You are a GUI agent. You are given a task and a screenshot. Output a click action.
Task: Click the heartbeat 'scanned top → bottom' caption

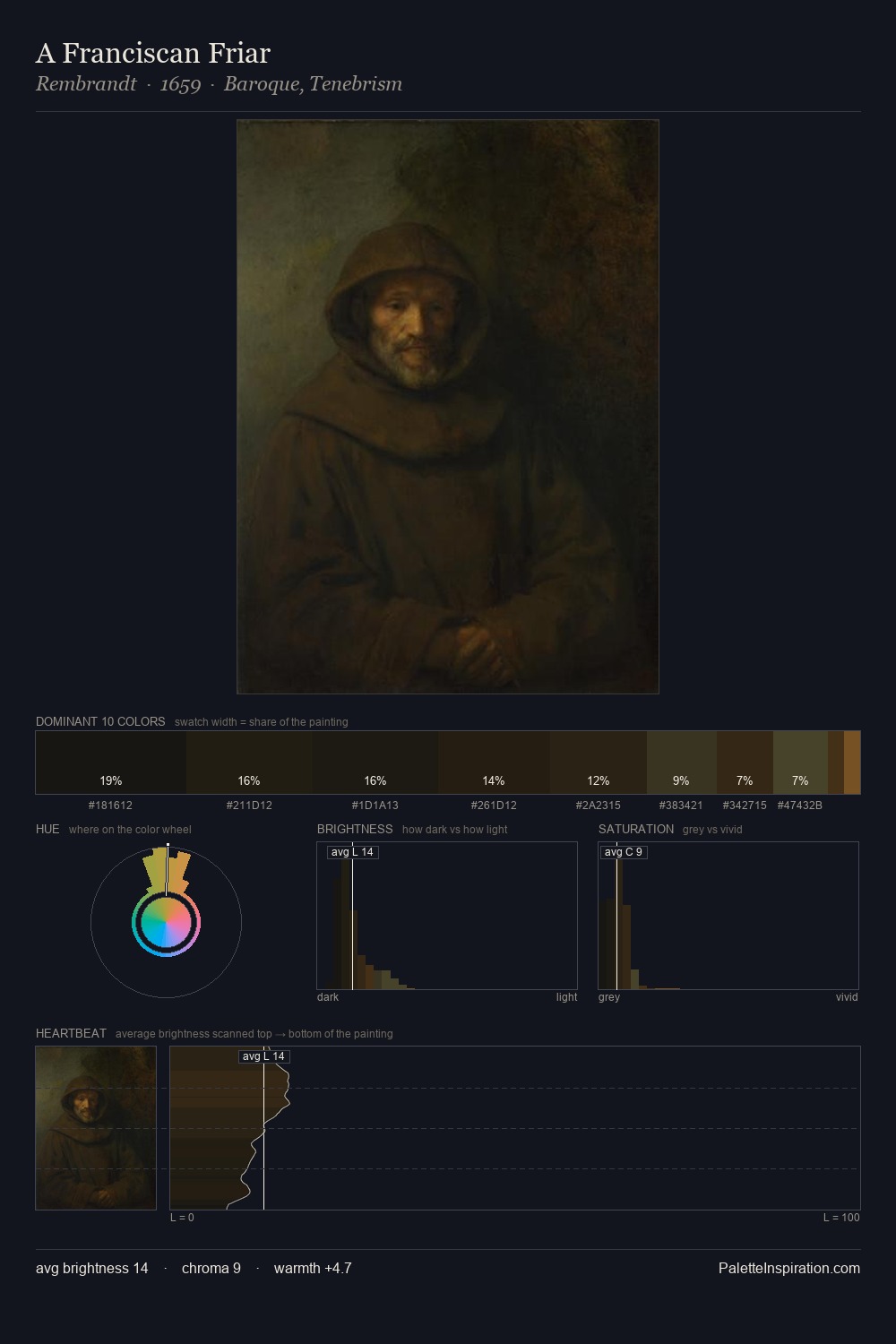coord(254,1034)
